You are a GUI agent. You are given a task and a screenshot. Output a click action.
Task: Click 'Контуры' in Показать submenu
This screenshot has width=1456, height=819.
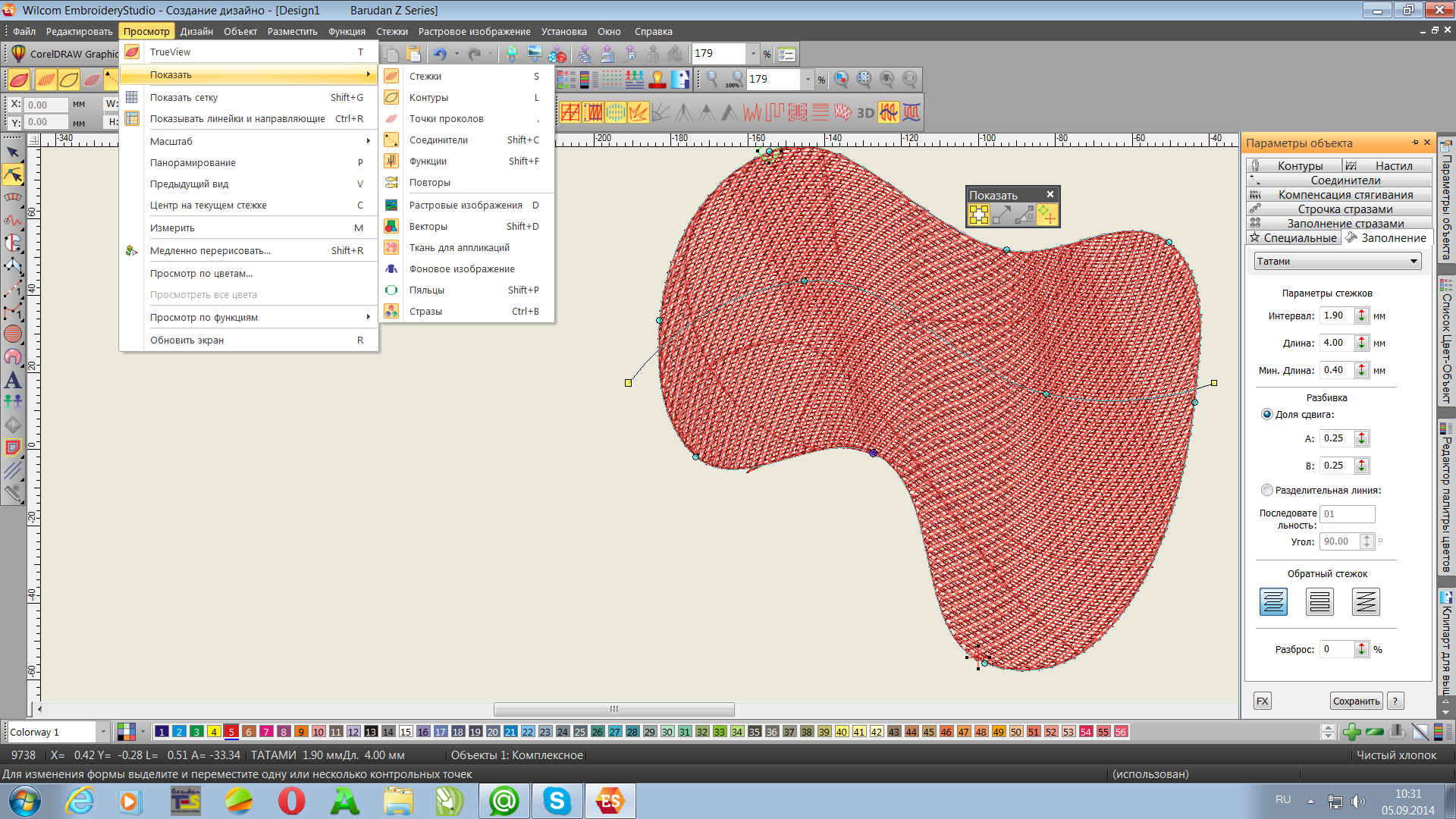pyautogui.click(x=428, y=97)
